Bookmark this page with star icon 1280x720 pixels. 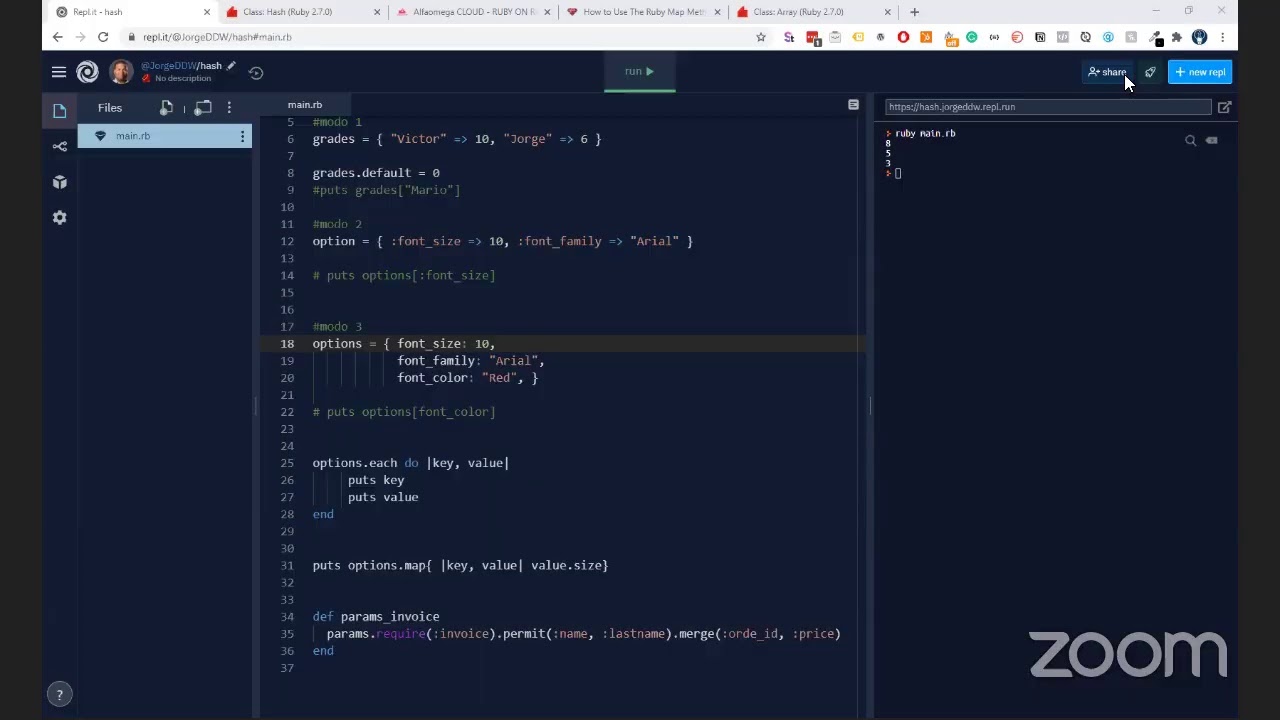pos(761,37)
